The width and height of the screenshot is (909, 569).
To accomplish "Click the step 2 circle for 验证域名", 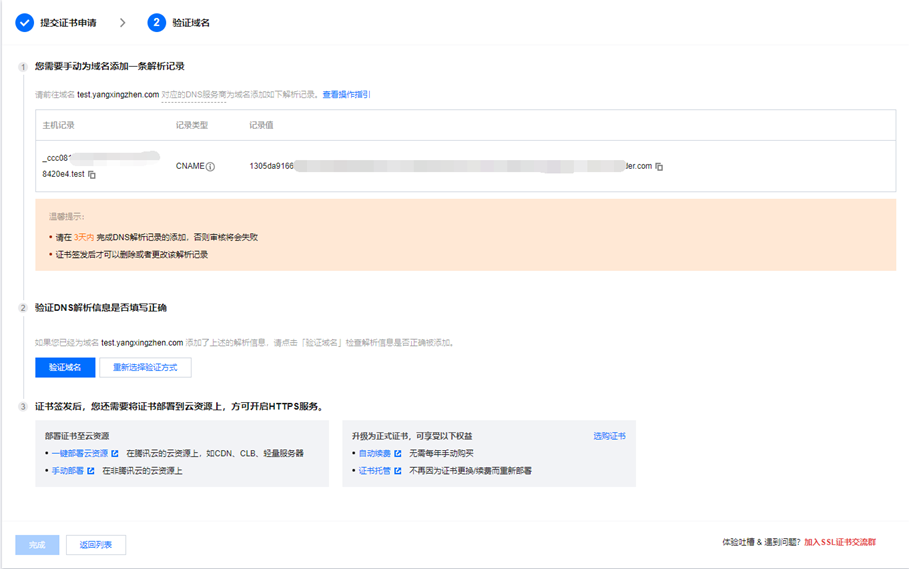I will click(157, 23).
